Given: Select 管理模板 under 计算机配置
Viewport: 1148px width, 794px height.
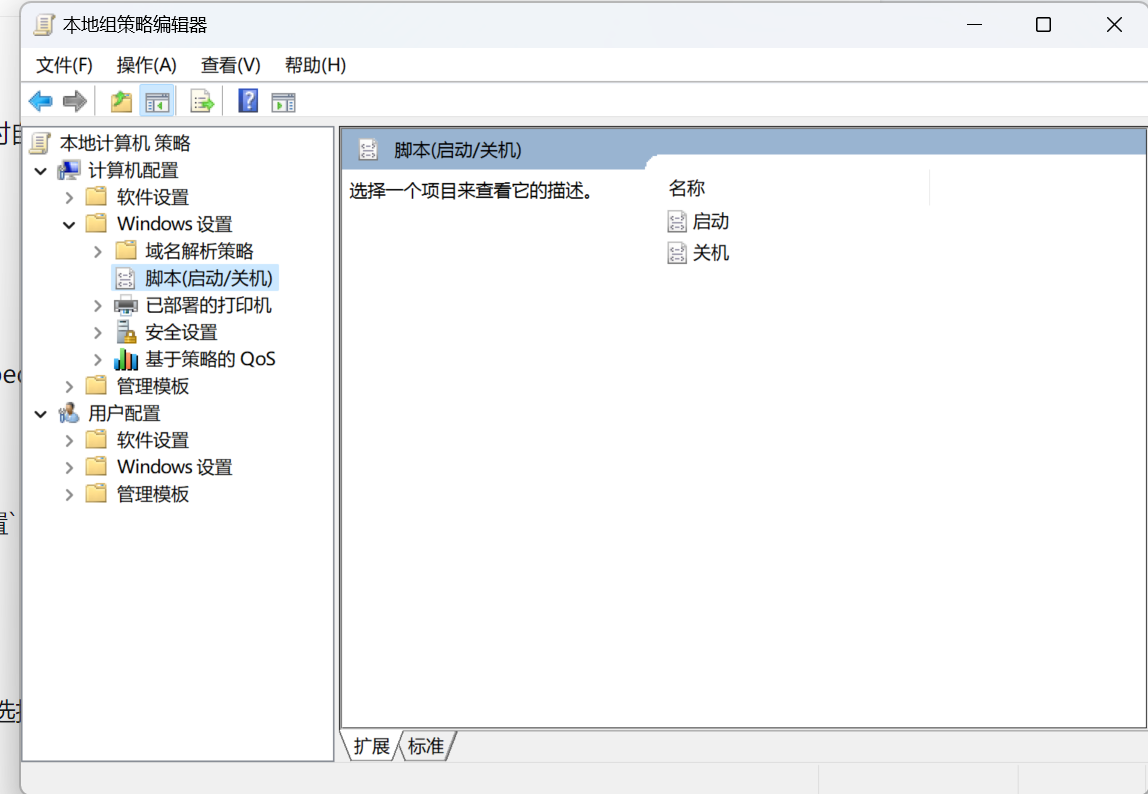Looking at the screenshot, I should (x=152, y=386).
